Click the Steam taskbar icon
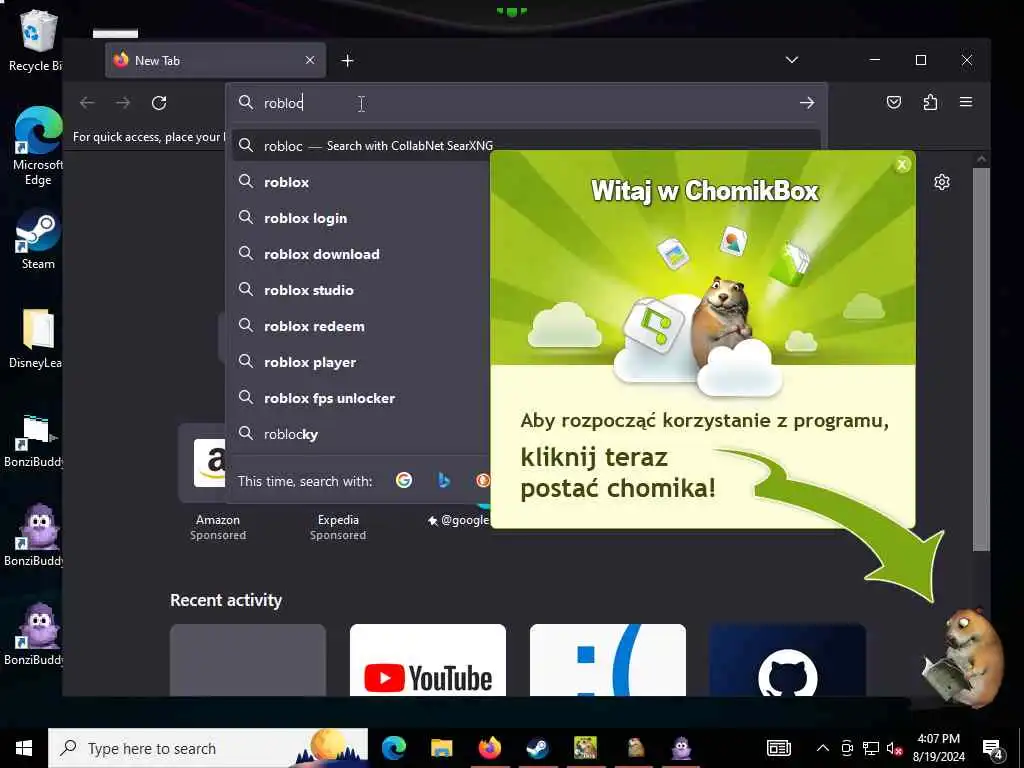 pyautogui.click(x=537, y=747)
